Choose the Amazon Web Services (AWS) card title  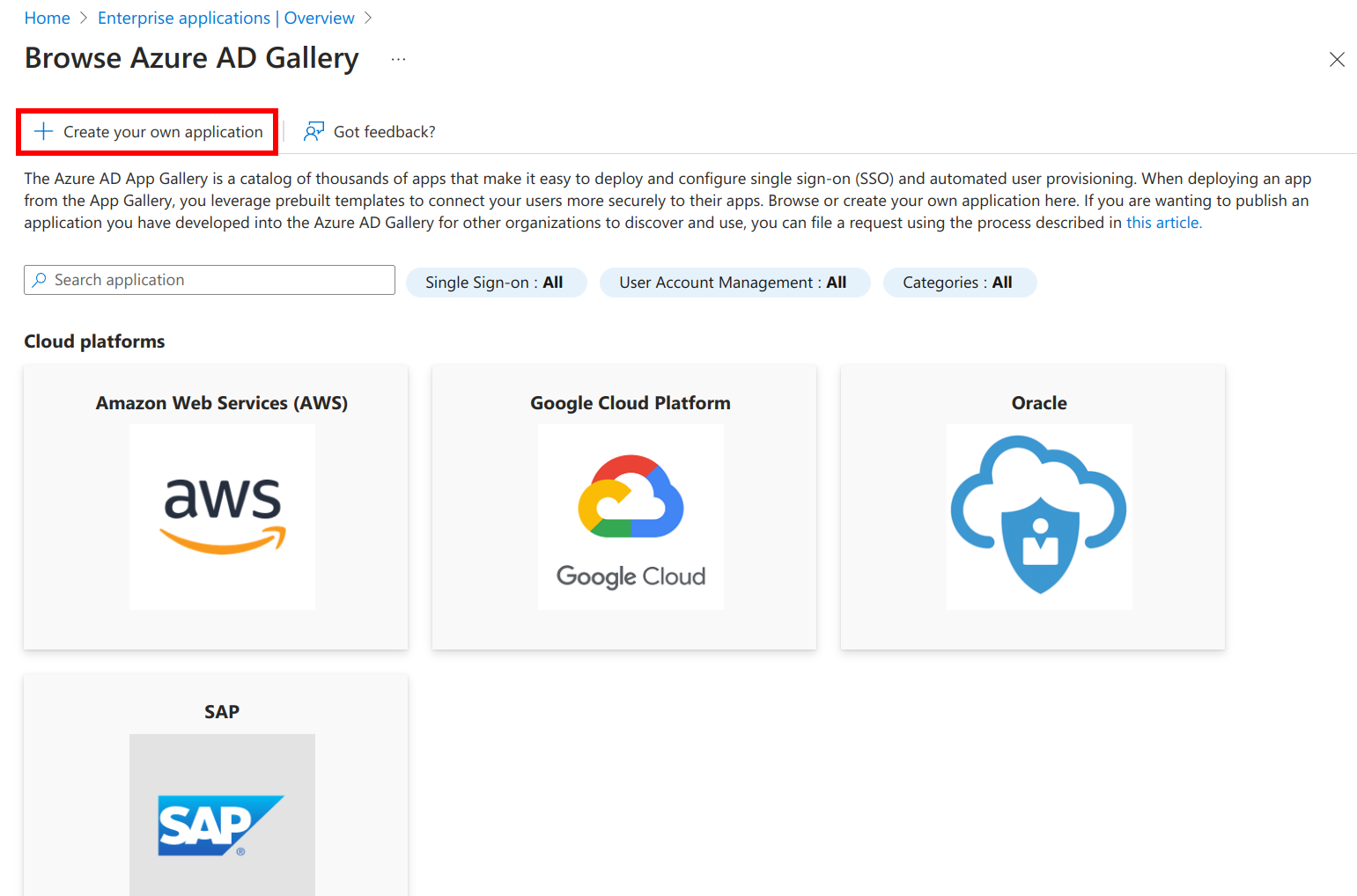tap(222, 403)
